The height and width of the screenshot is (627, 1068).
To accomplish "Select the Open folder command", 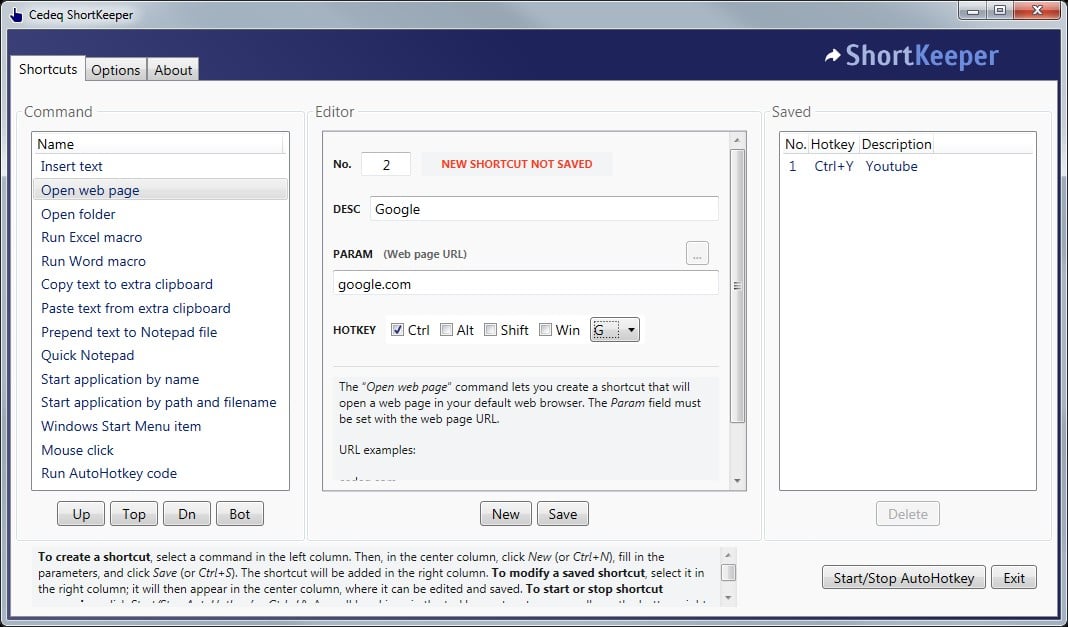I will (160, 214).
